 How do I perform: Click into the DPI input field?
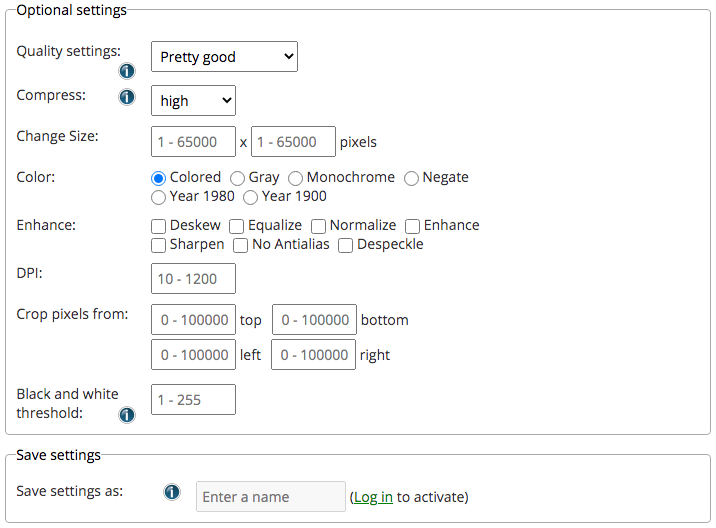tap(193, 279)
